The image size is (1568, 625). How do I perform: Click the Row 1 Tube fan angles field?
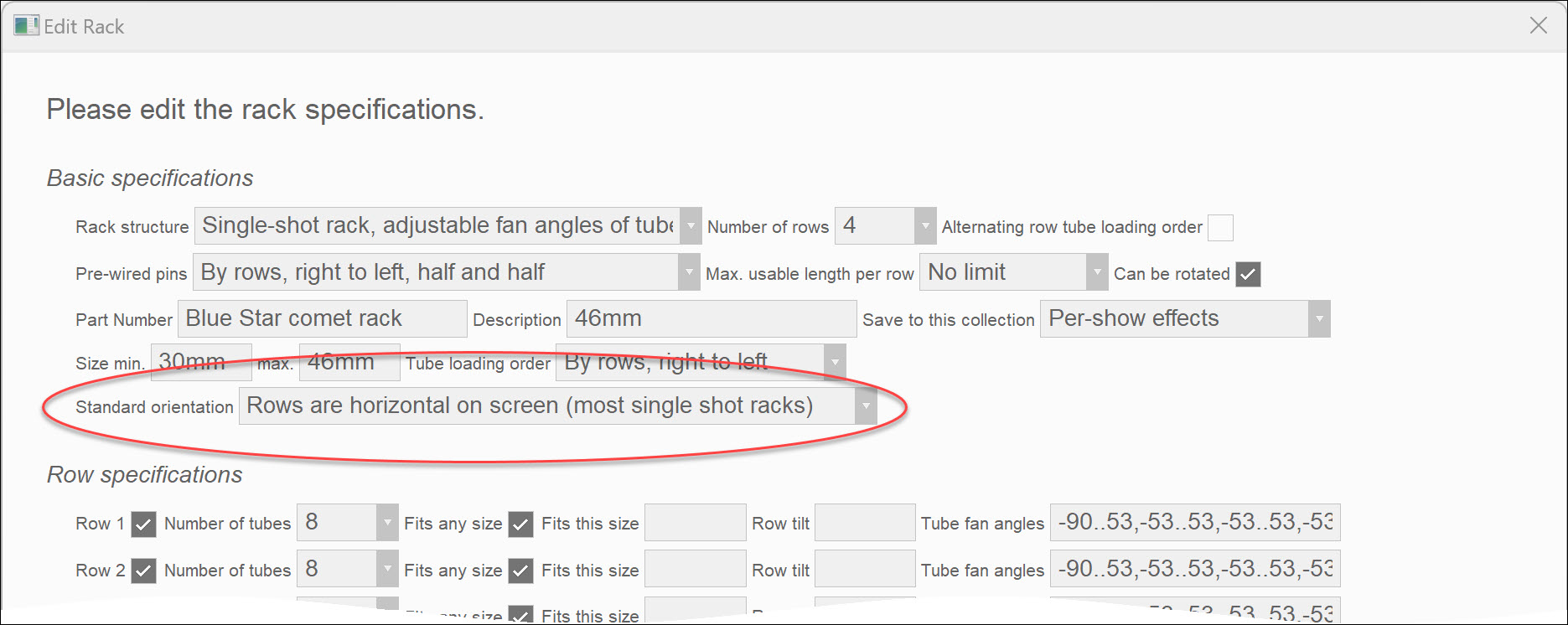click(1193, 522)
